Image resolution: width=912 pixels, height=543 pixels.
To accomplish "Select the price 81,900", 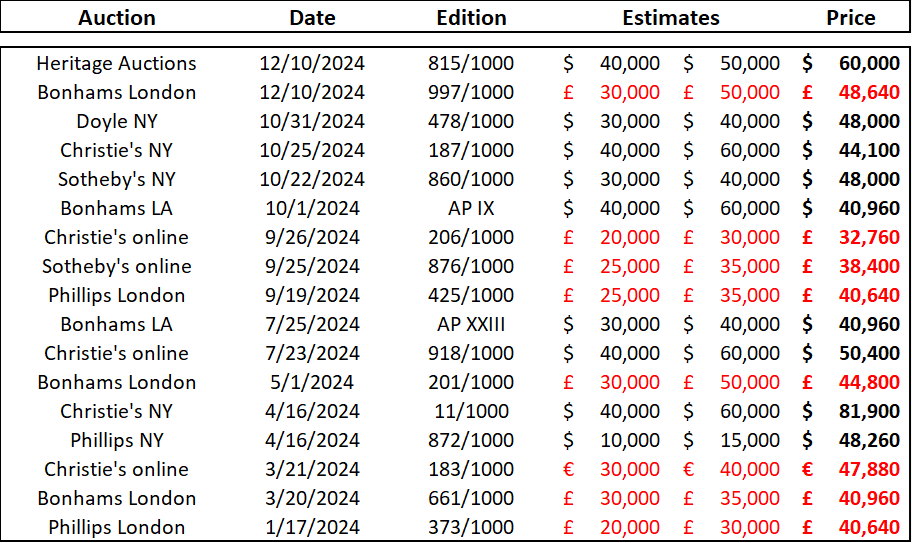I will [x=869, y=411].
